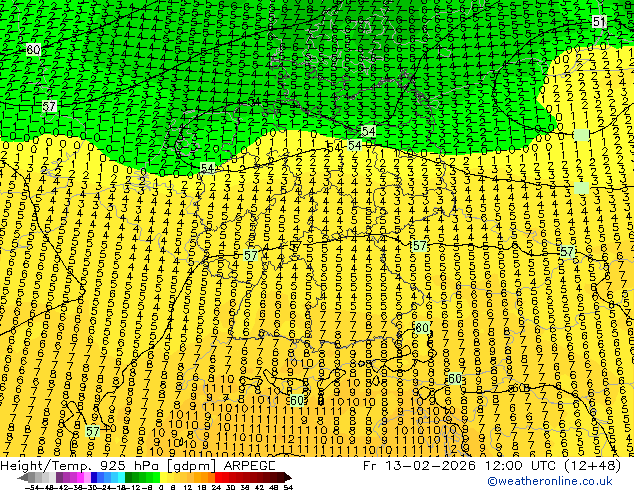Click the -54 legend scale value
The height and width of the screenshot is (490, 634).
pyautogui.click(x=32, y=488)
